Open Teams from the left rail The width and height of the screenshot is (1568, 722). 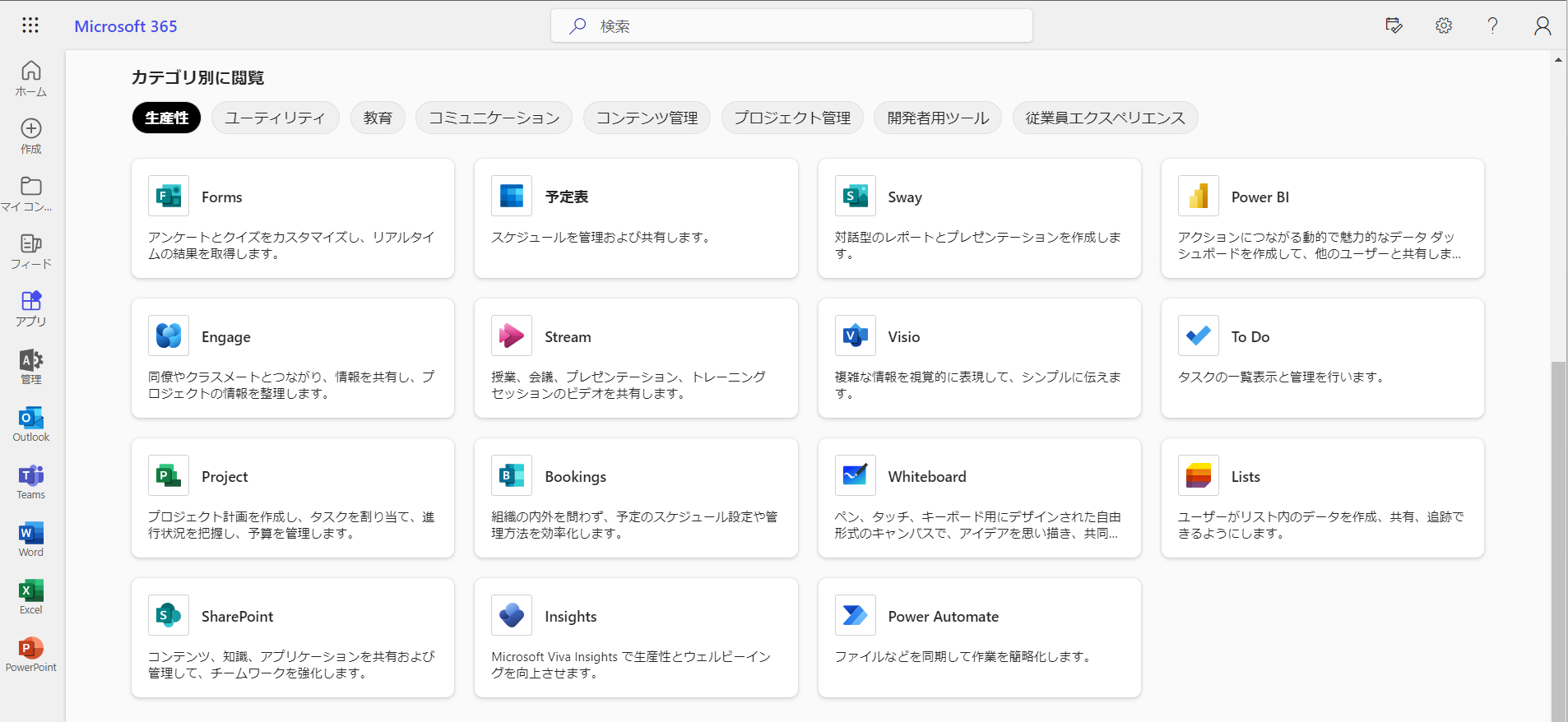[31, 481]
